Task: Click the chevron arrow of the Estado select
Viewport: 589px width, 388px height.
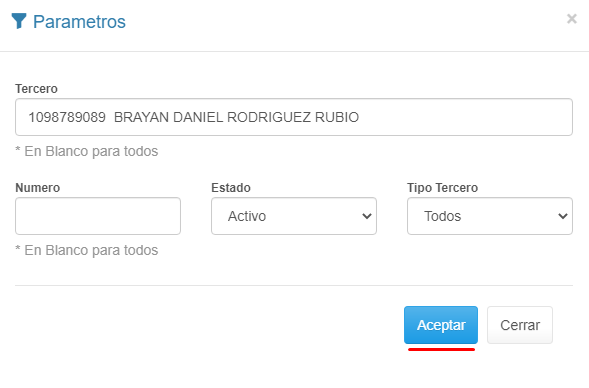Action: click(367, 216)
